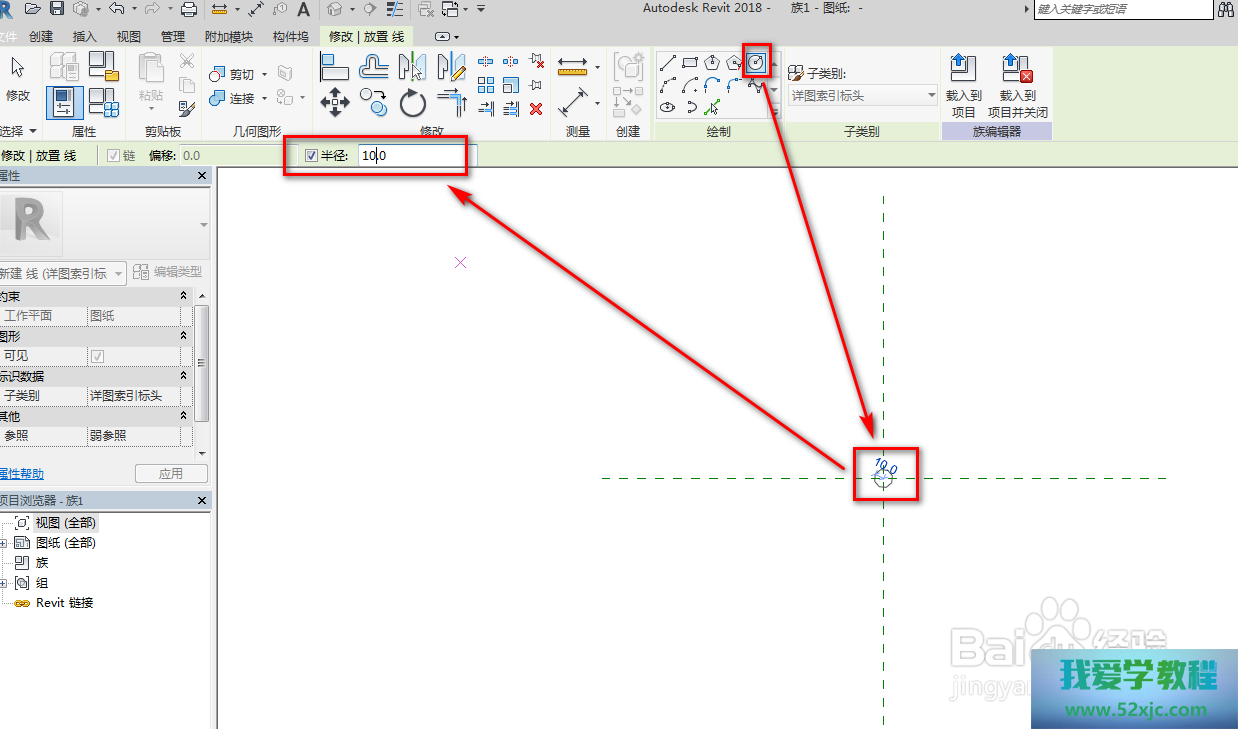
Task: Expand the 图纸 (全部) tree node
Action: [4, 543]
